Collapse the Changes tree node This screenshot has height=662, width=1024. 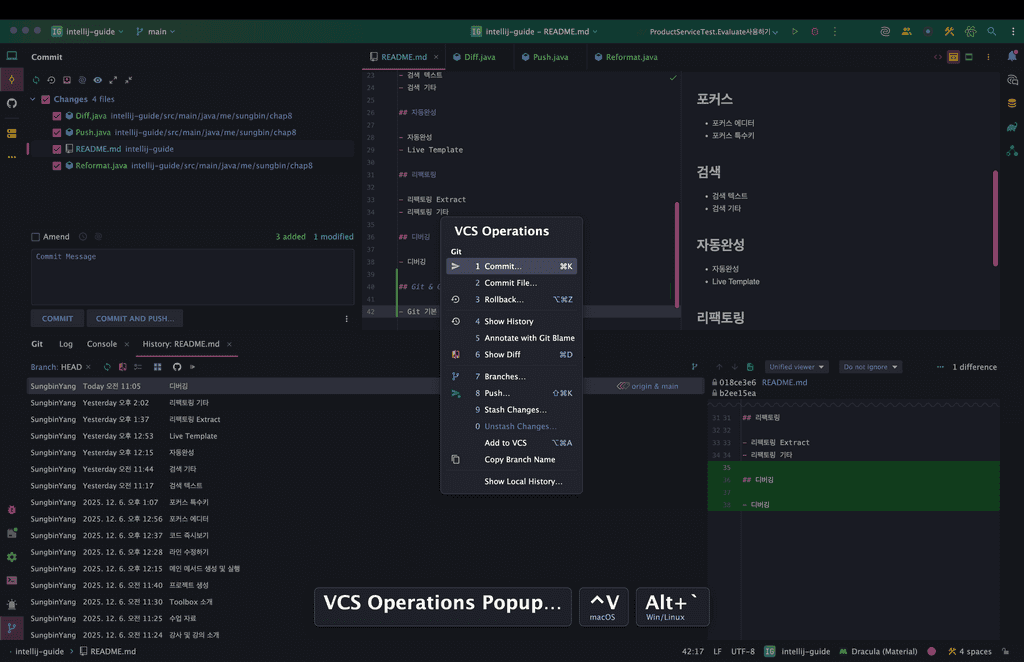point(32,99)
